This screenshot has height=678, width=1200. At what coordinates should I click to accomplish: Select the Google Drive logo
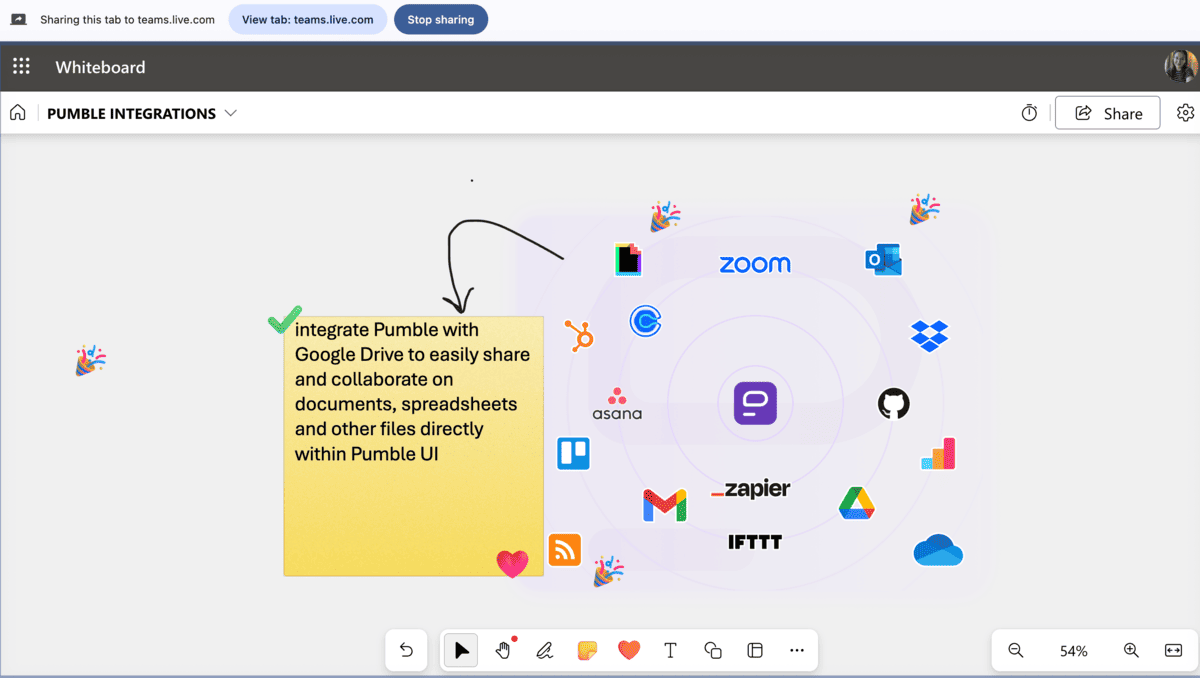(x=857, y=503)
